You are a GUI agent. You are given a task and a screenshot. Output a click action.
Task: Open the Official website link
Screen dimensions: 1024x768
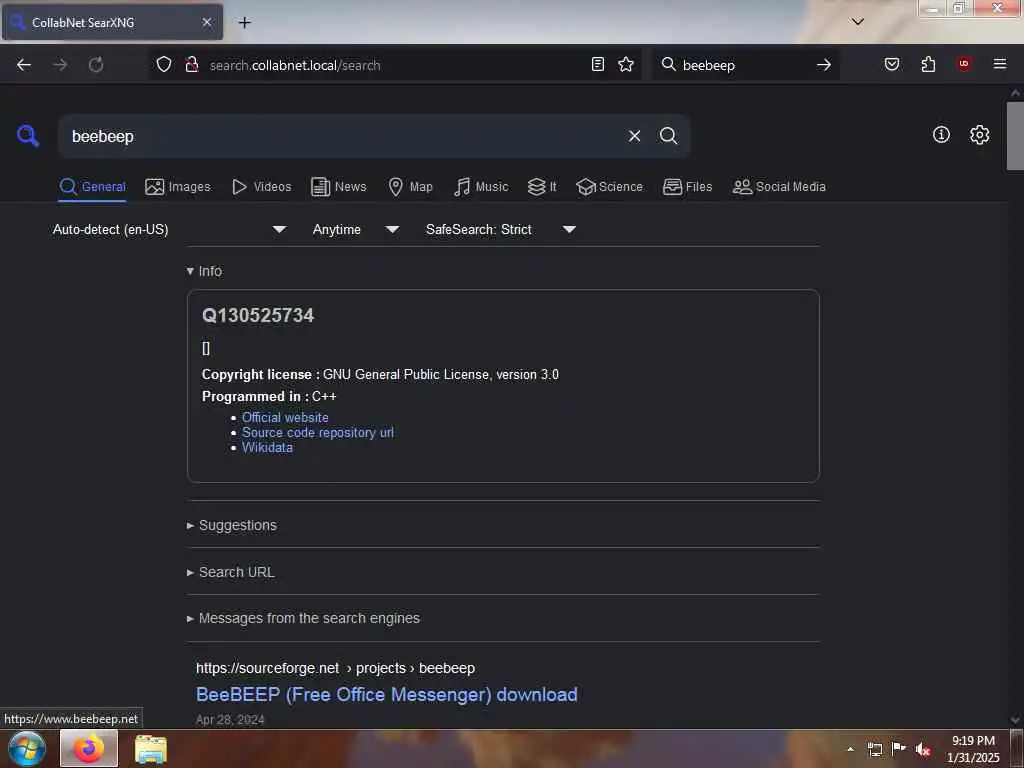pyautogui.click(x=285, y=417)
